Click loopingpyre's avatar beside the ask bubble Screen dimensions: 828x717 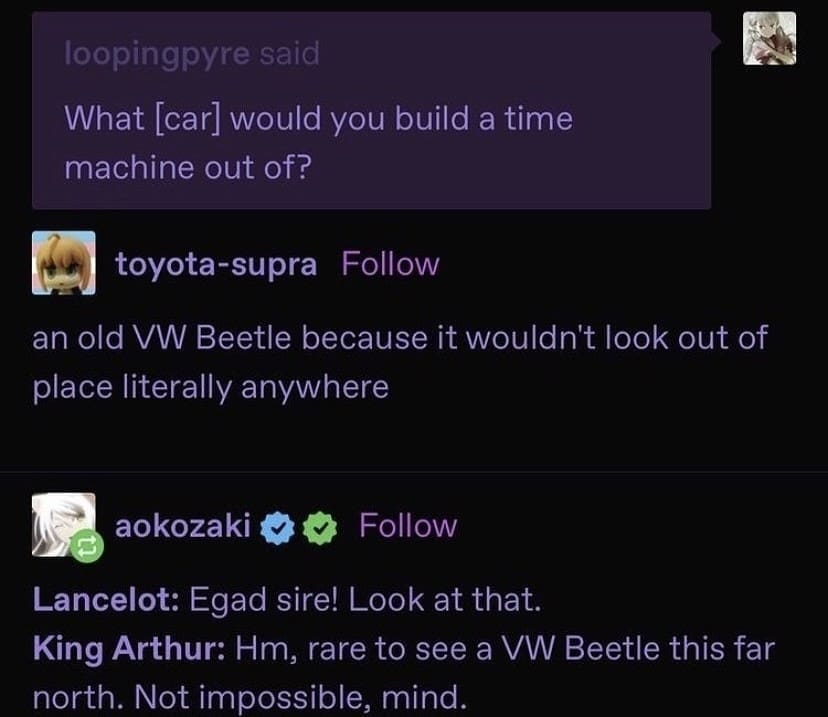(770, 39)
